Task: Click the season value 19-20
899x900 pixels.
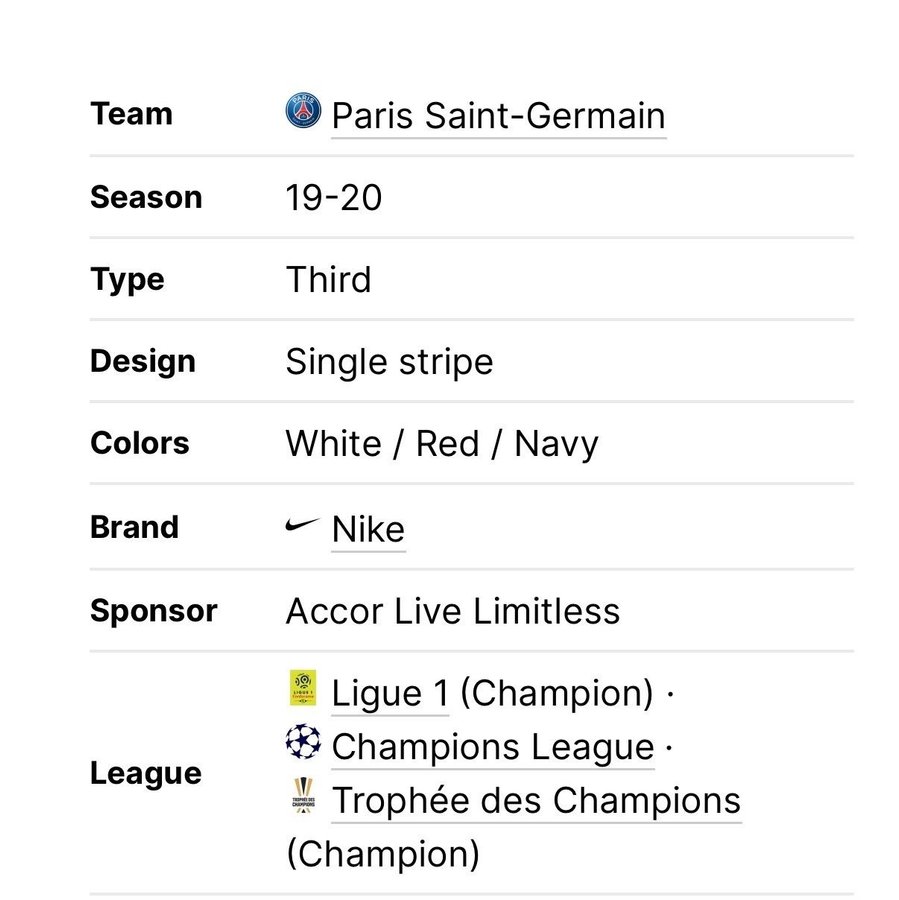Action: tap(334, 198)
